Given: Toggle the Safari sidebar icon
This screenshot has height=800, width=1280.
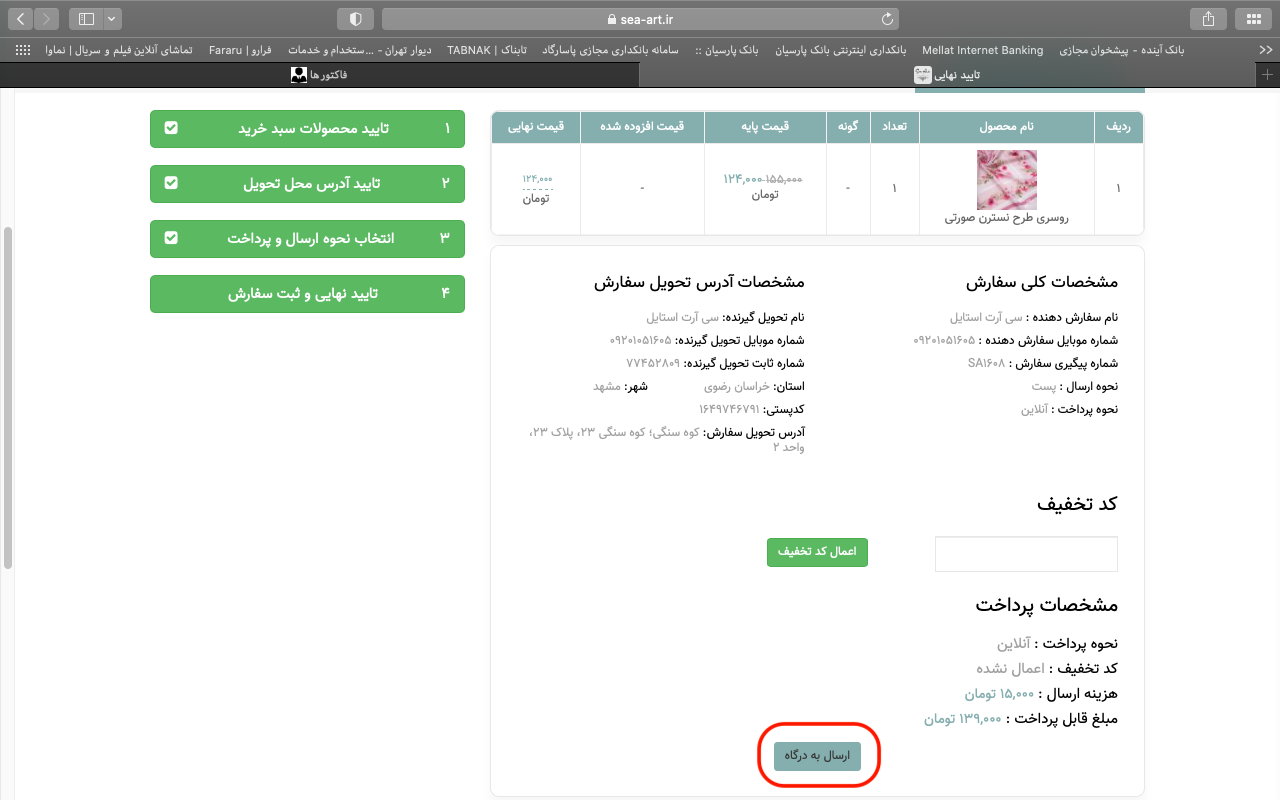Looking at the screenshot, I should [x=86, y=19].
